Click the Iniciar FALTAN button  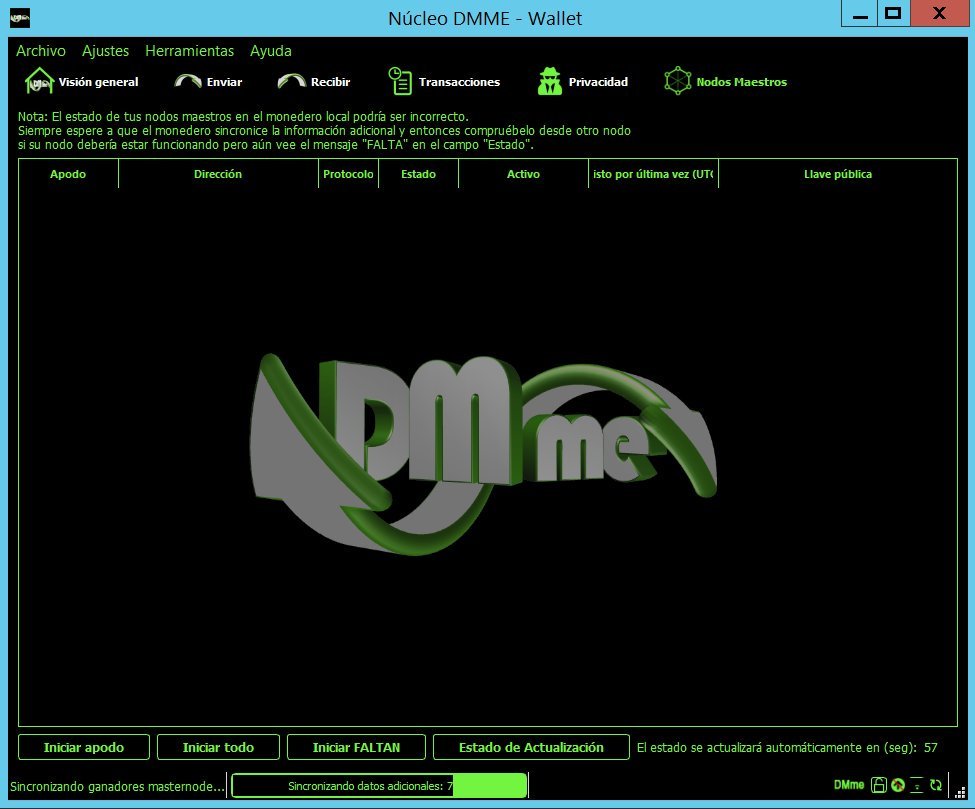click(x=356, y=747)
